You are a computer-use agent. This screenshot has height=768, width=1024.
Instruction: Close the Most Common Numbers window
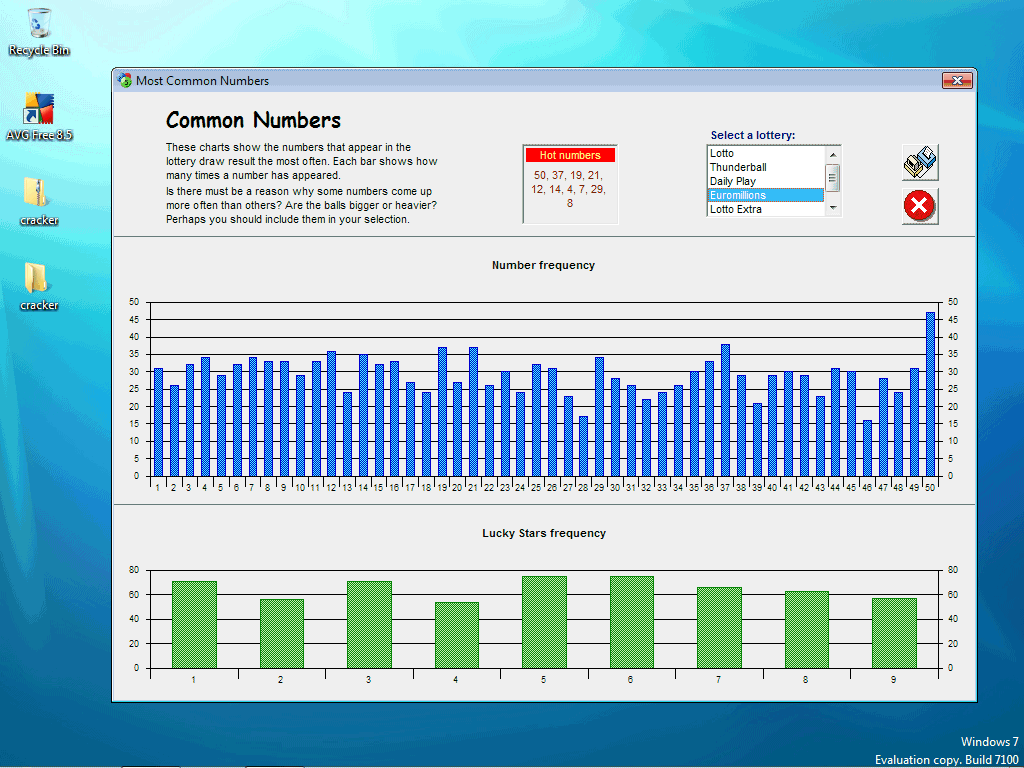(957, 81)
